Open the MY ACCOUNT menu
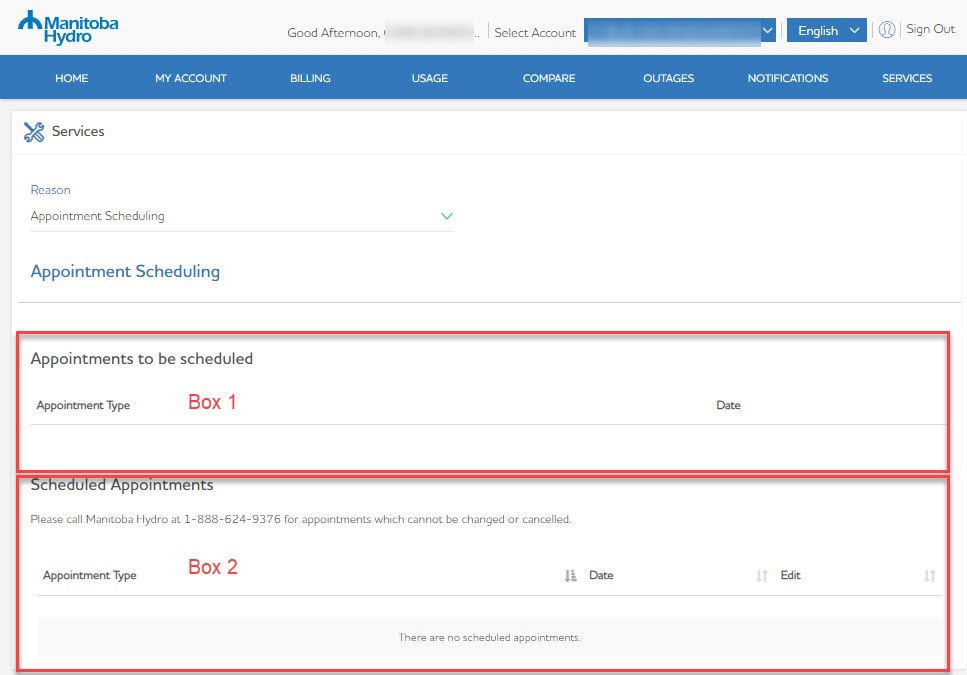Image resolution: width=967 pixels, height=675 pixels. tap(190, 78)
